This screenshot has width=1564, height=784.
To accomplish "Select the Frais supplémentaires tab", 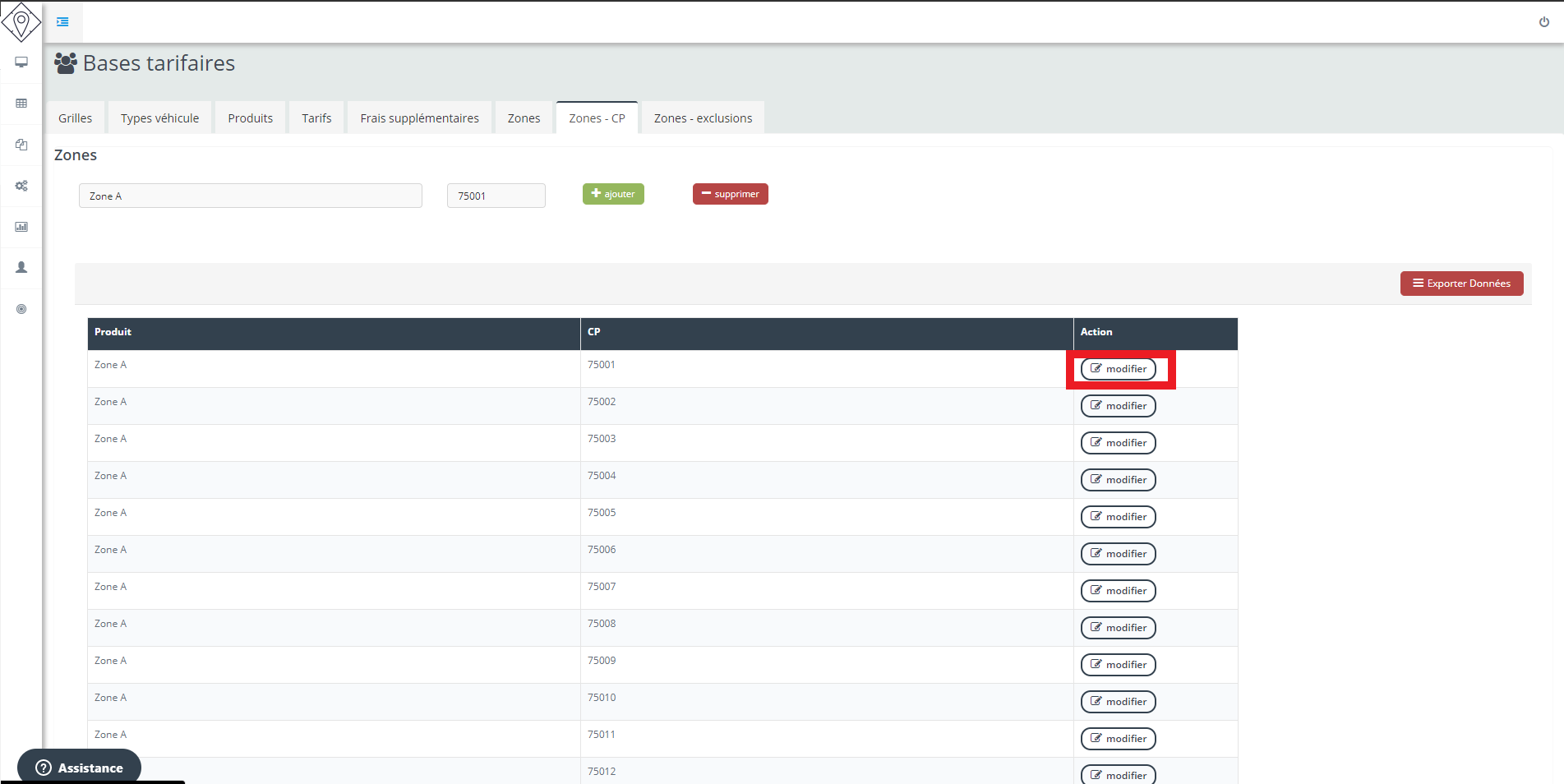I will coord(419,118).
